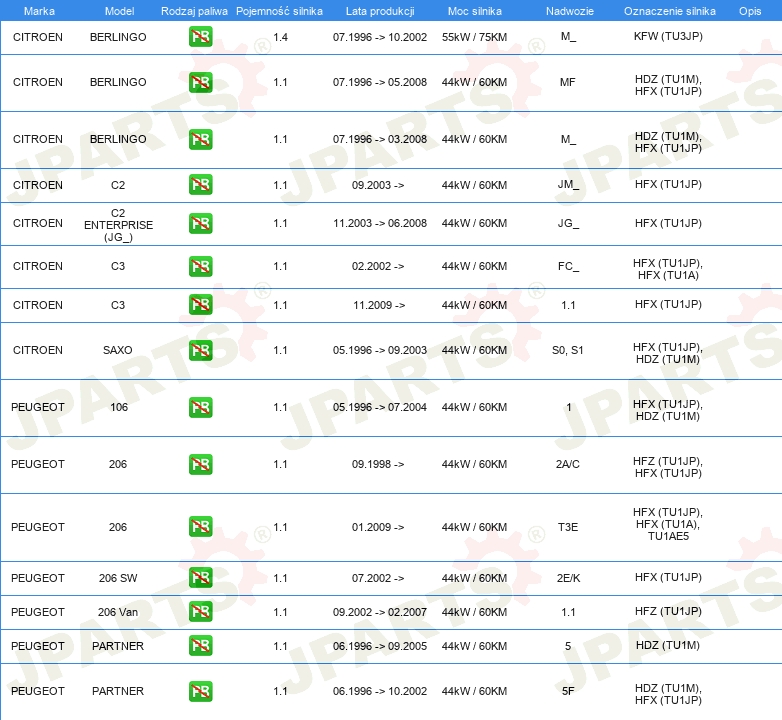
Task: Click the 206 SW model cell
Action: (118, 578)
